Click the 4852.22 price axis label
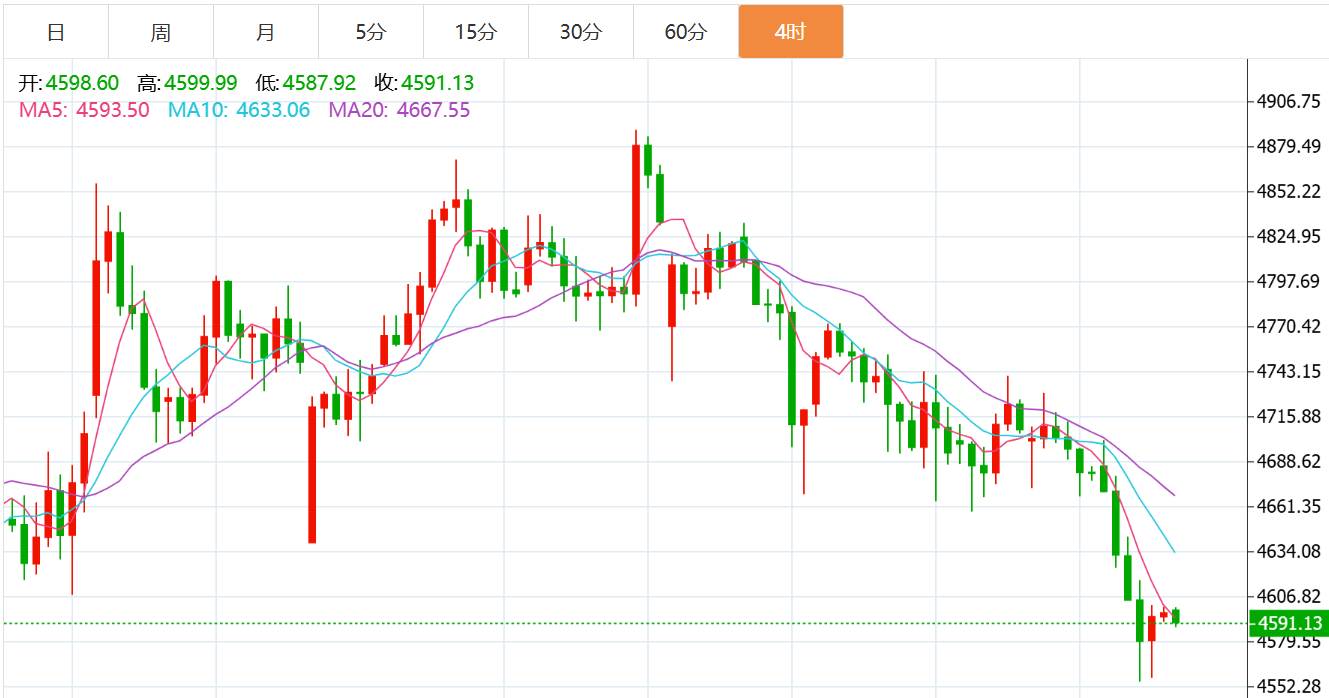The image size is (1329, 698). click(1290, 192)
